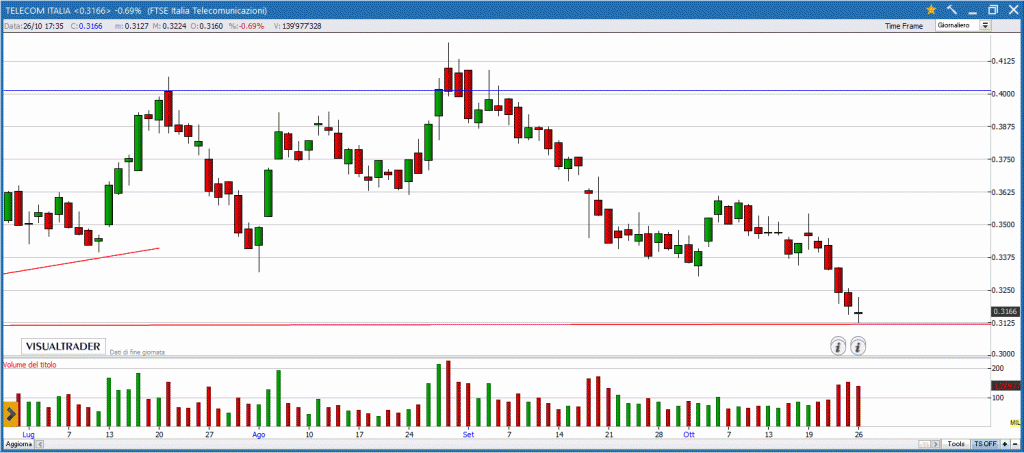
Task: Click the closing value 'C:0.3166'
Action: (86, 26)
